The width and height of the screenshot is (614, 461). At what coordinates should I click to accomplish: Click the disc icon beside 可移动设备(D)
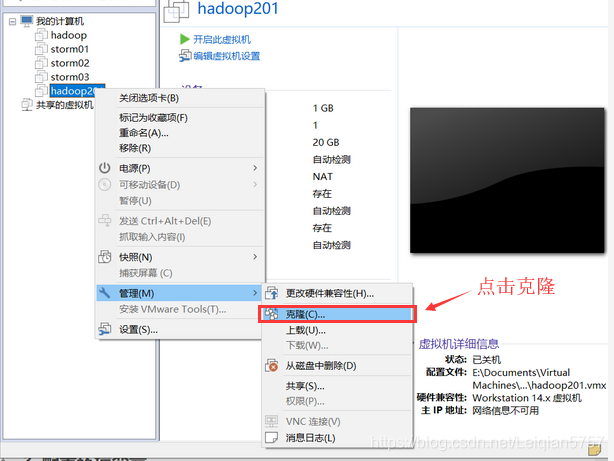[105, 184]
